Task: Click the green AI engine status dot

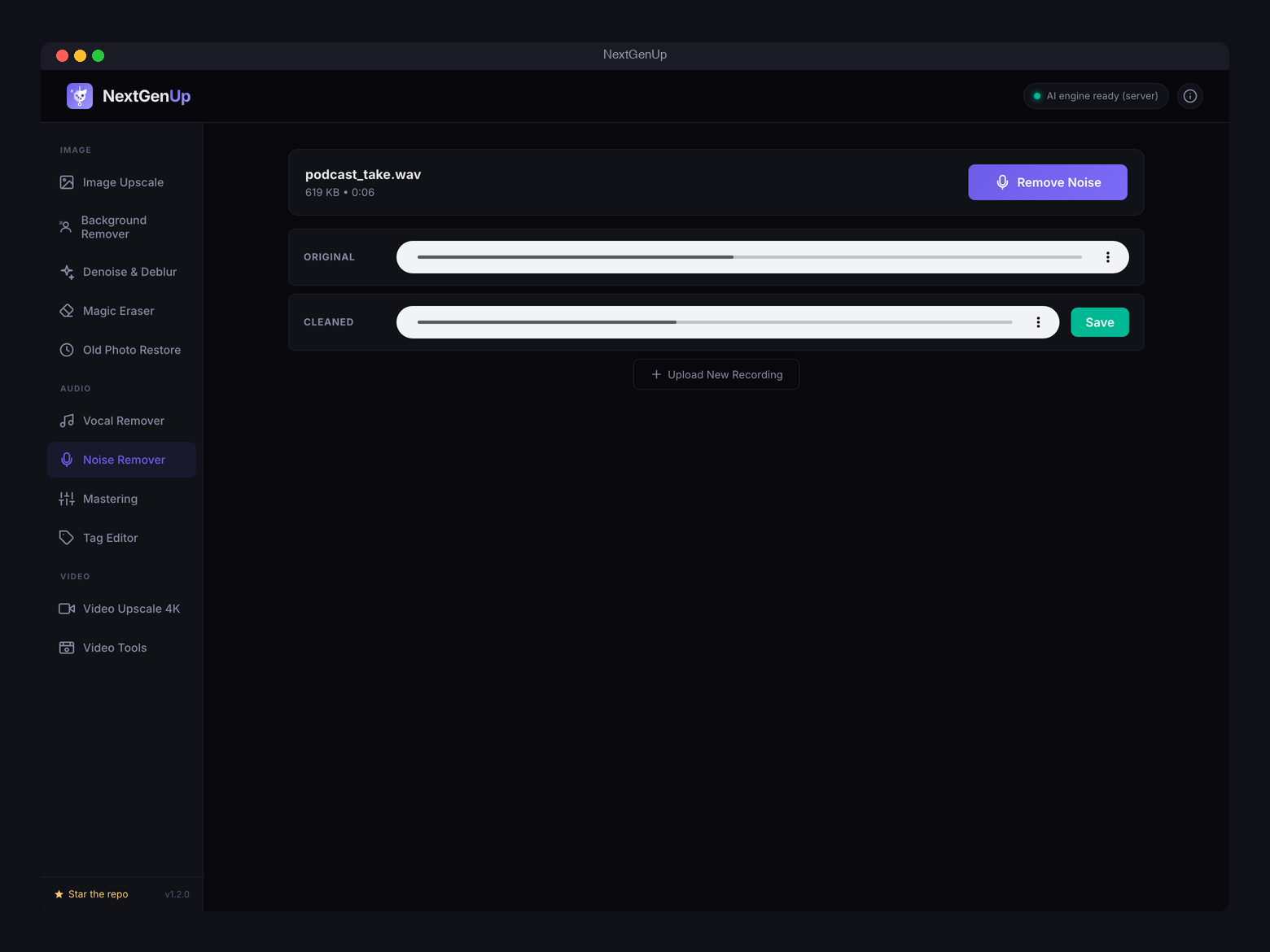Action: click(x=1037, y=96)
